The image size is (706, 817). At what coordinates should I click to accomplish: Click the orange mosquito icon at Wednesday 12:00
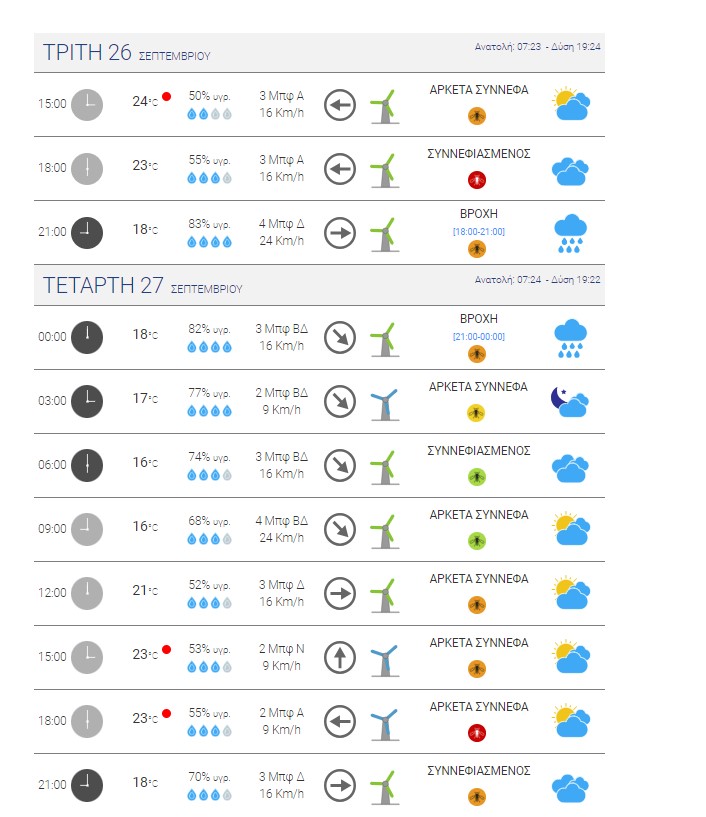[477, 605]
